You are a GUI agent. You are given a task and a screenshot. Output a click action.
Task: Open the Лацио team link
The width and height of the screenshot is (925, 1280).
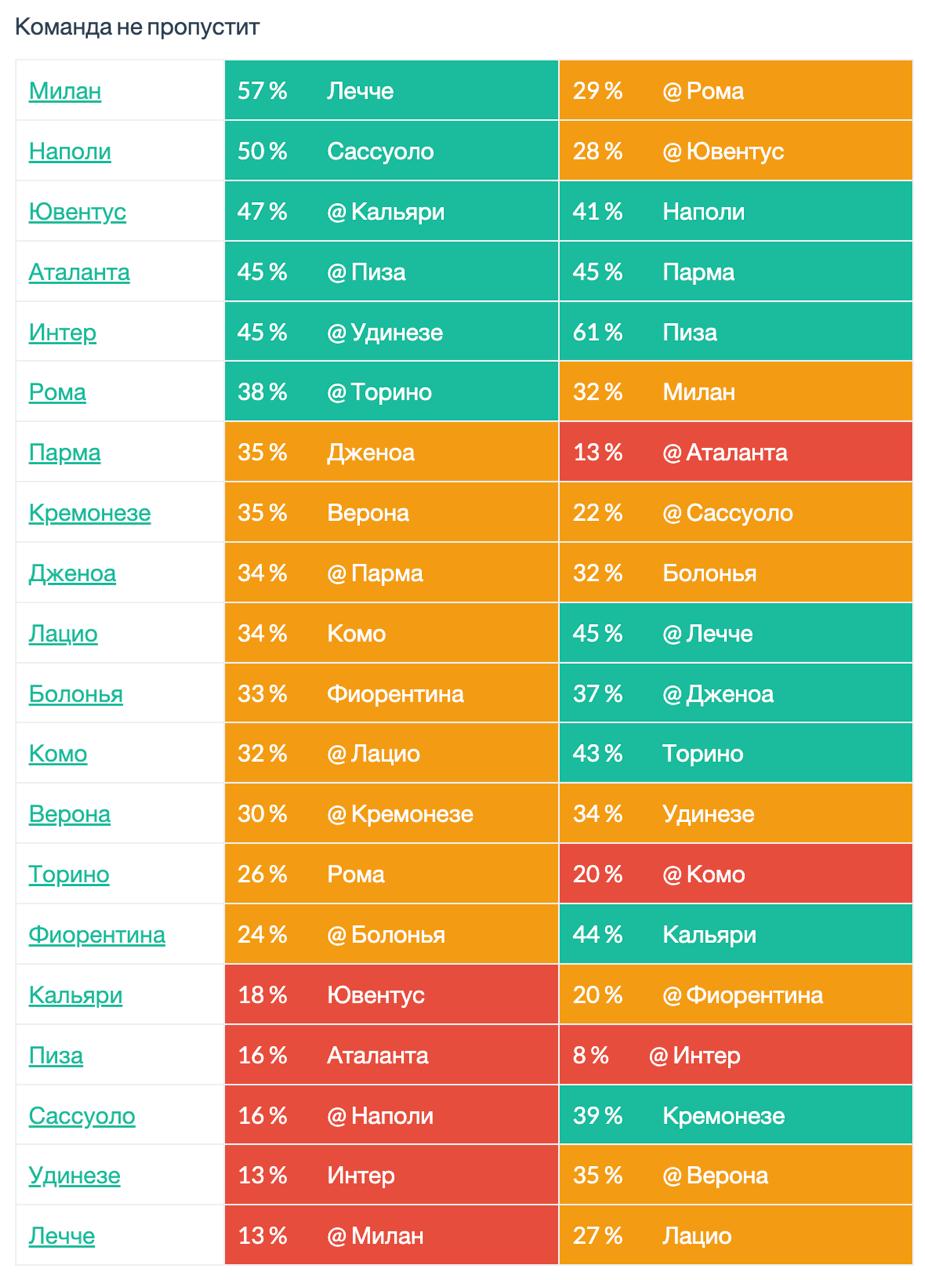click(x=63, y=633)
